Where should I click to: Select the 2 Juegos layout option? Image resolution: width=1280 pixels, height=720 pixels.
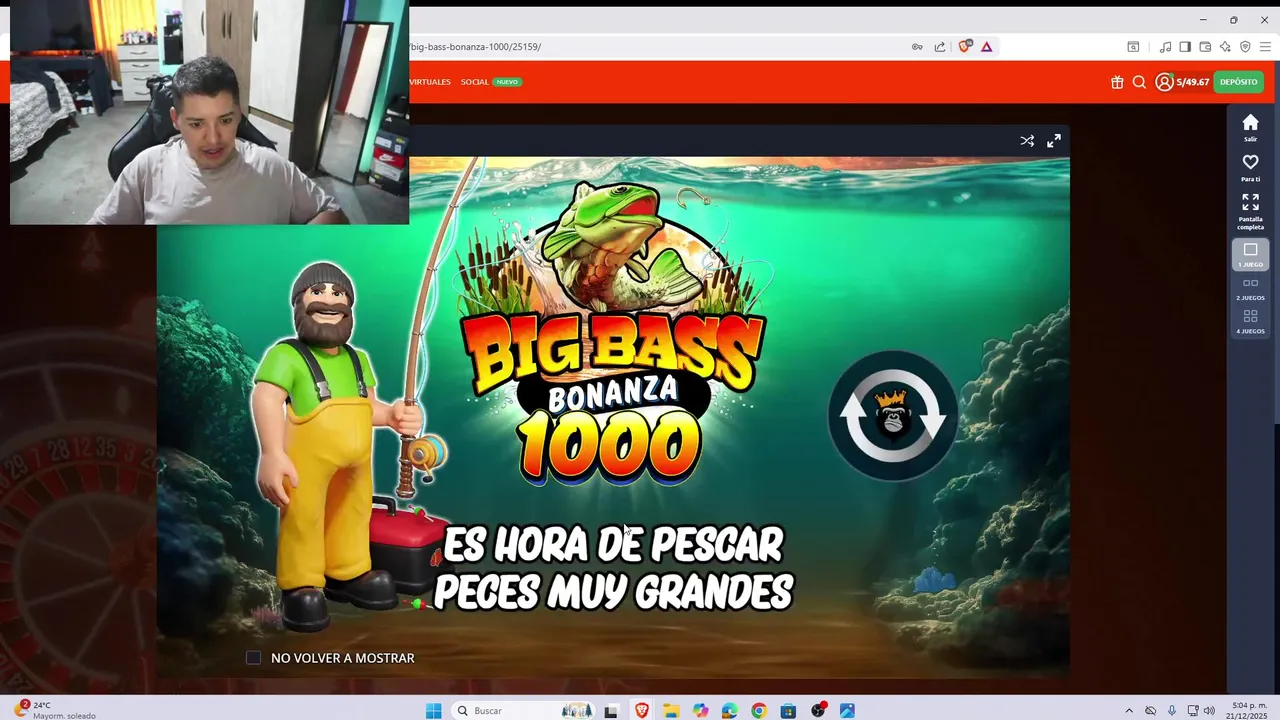1250,288
